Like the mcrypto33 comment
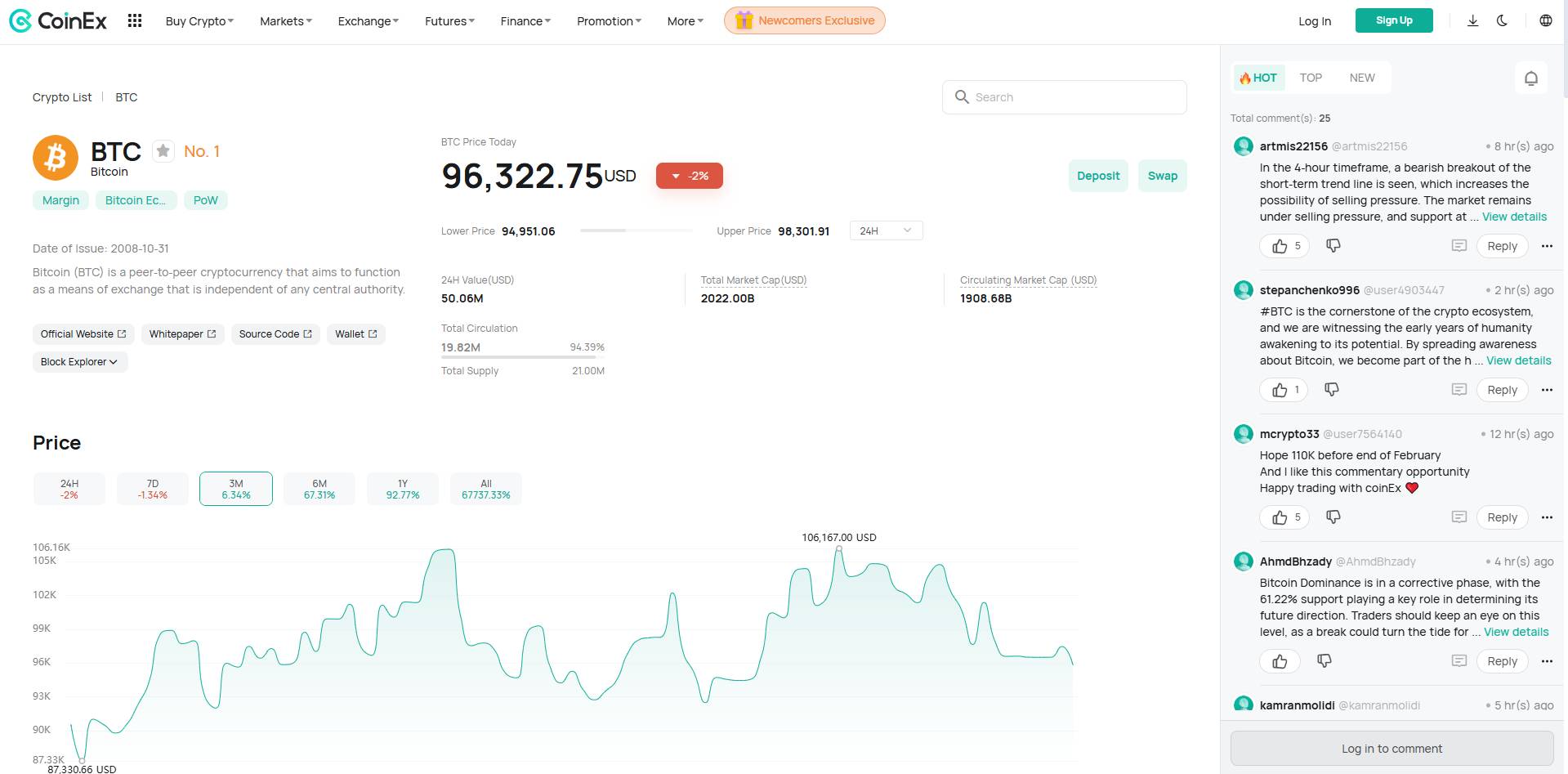The height and width of the screenshot is (774, 1568). click(1284, 517)
